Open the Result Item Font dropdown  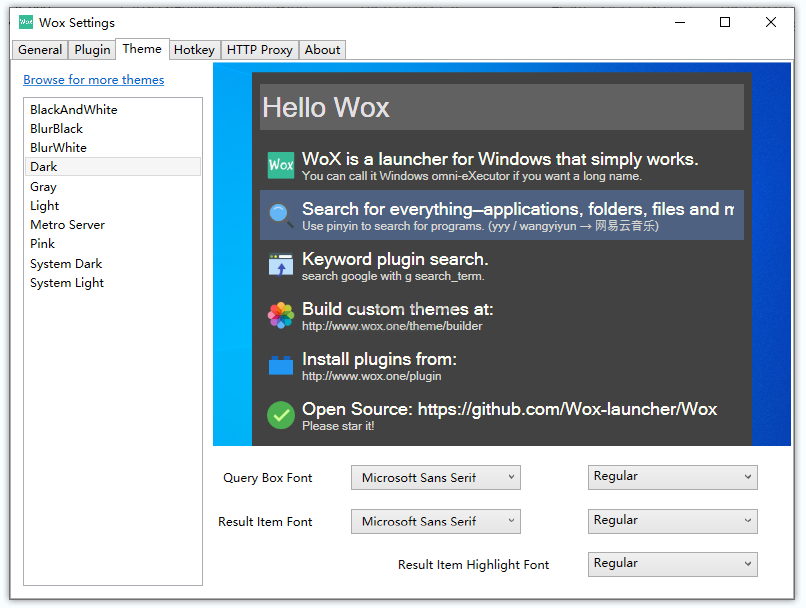coord(435,521)
